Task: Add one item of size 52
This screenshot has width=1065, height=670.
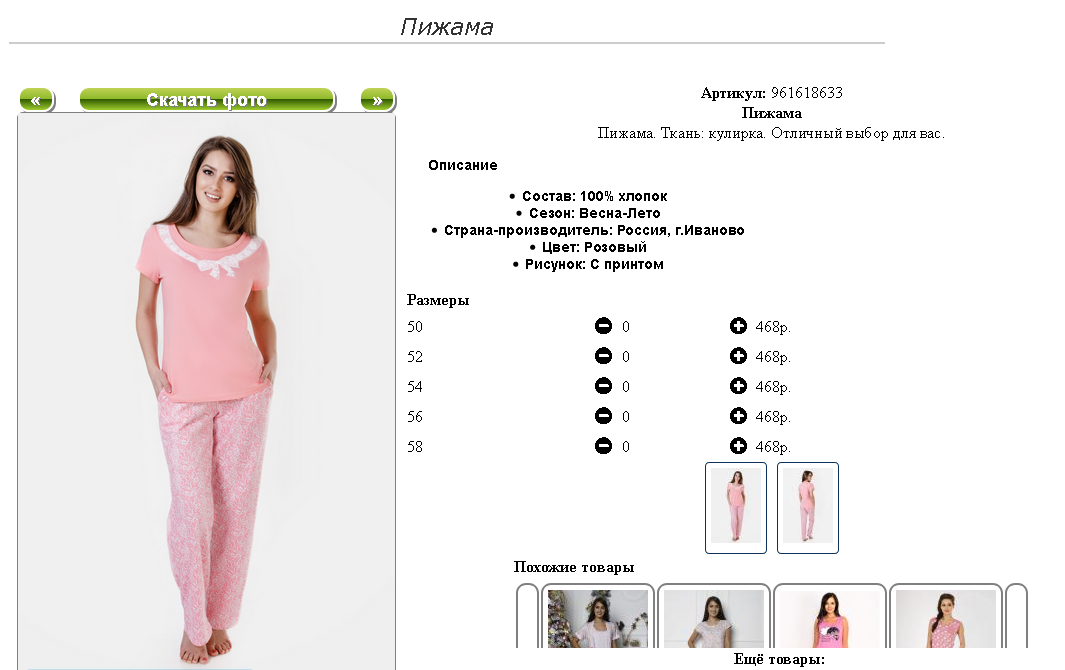Action: (x=738, y=356)
